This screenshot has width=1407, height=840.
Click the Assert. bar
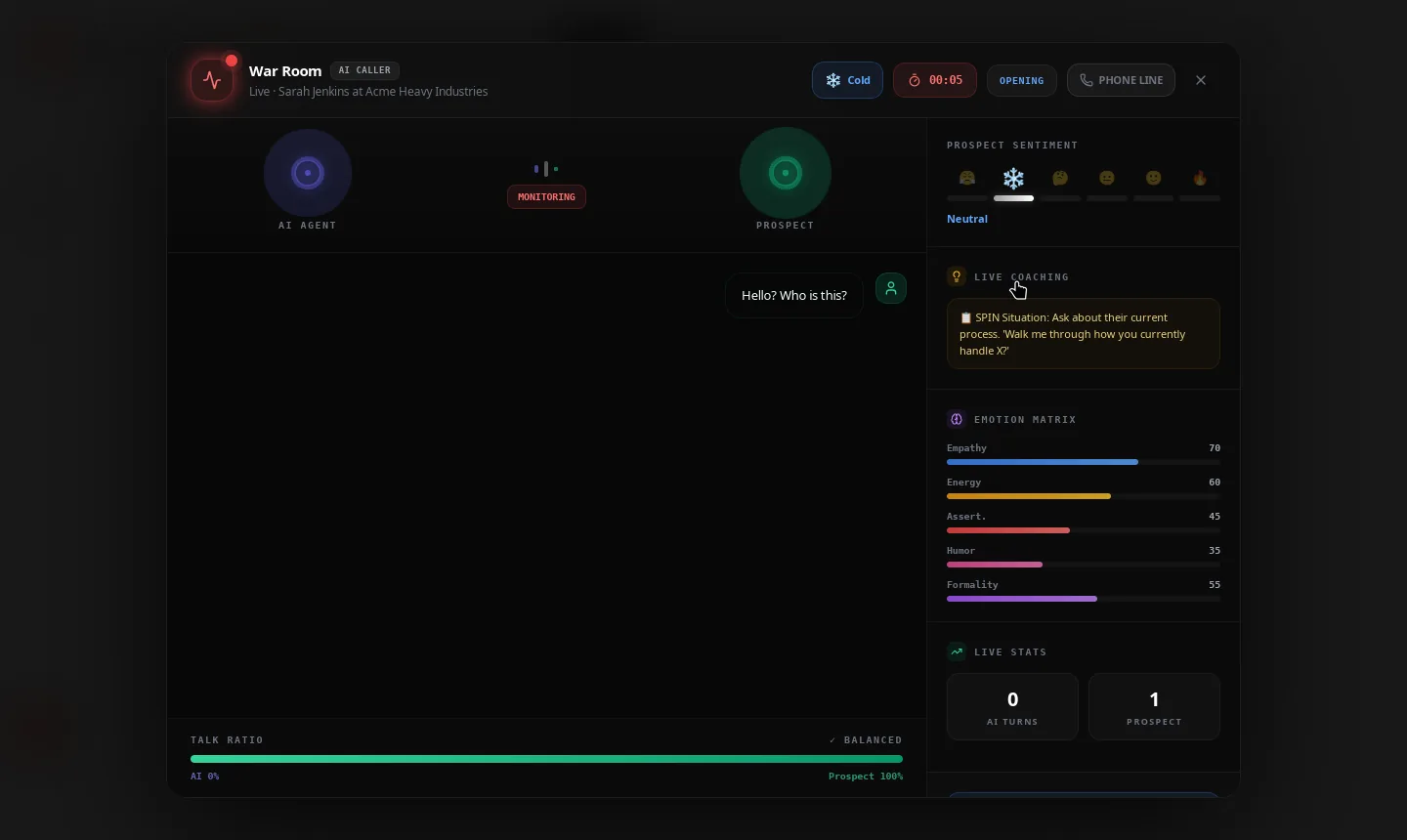(x=1084, y=530)
